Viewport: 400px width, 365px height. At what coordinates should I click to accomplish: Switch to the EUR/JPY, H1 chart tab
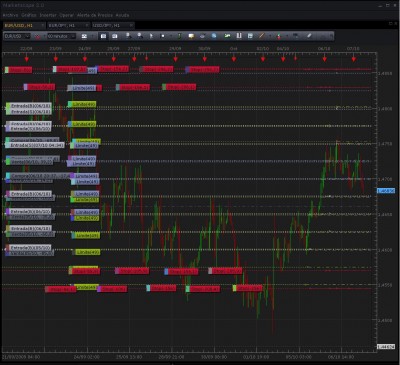pyautogui.click(x=62, y=25)
